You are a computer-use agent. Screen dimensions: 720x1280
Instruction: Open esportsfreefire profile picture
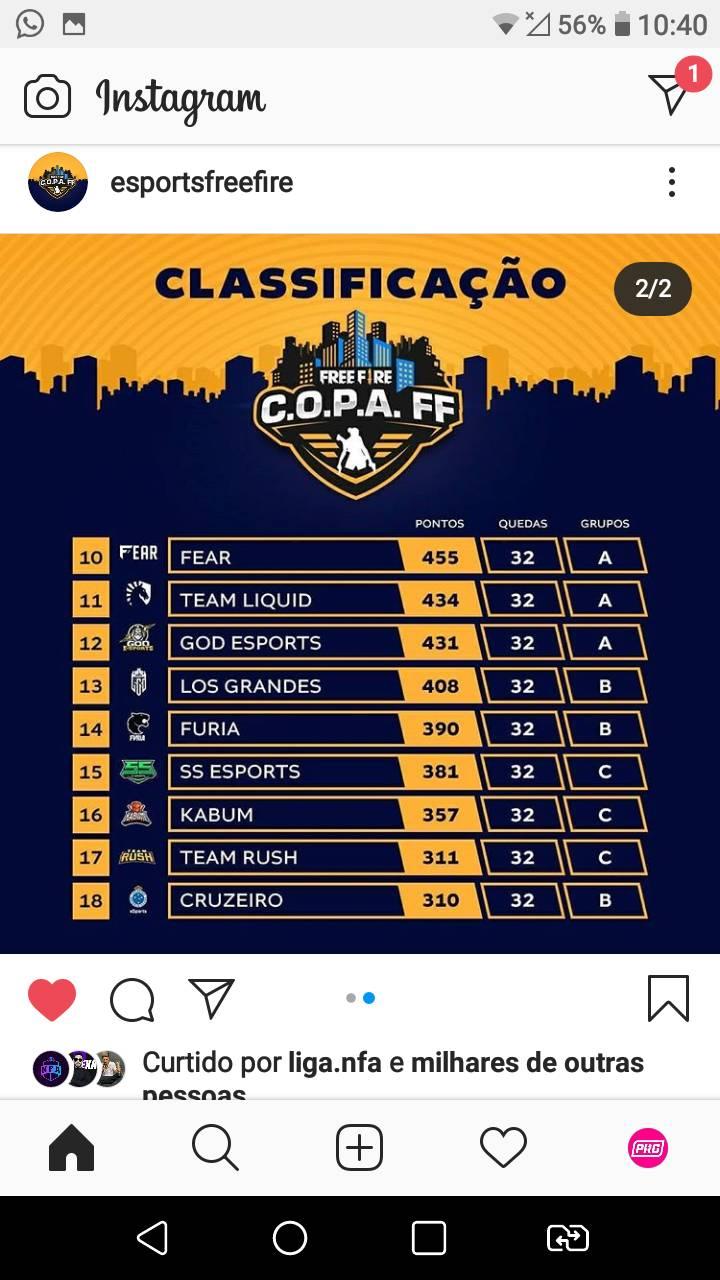click(58, 182)
